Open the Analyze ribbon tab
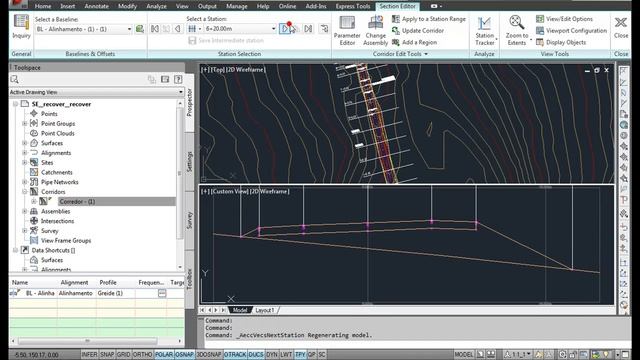This screenshot has height=360, width=640. coord(156,6)
